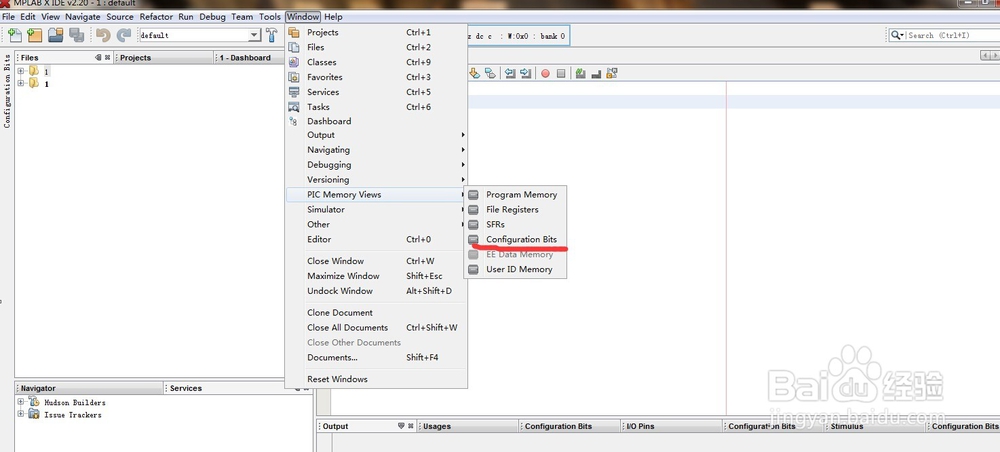Choose Services in the Window menu
1000x452 pixels.
[x=376, y=92]
